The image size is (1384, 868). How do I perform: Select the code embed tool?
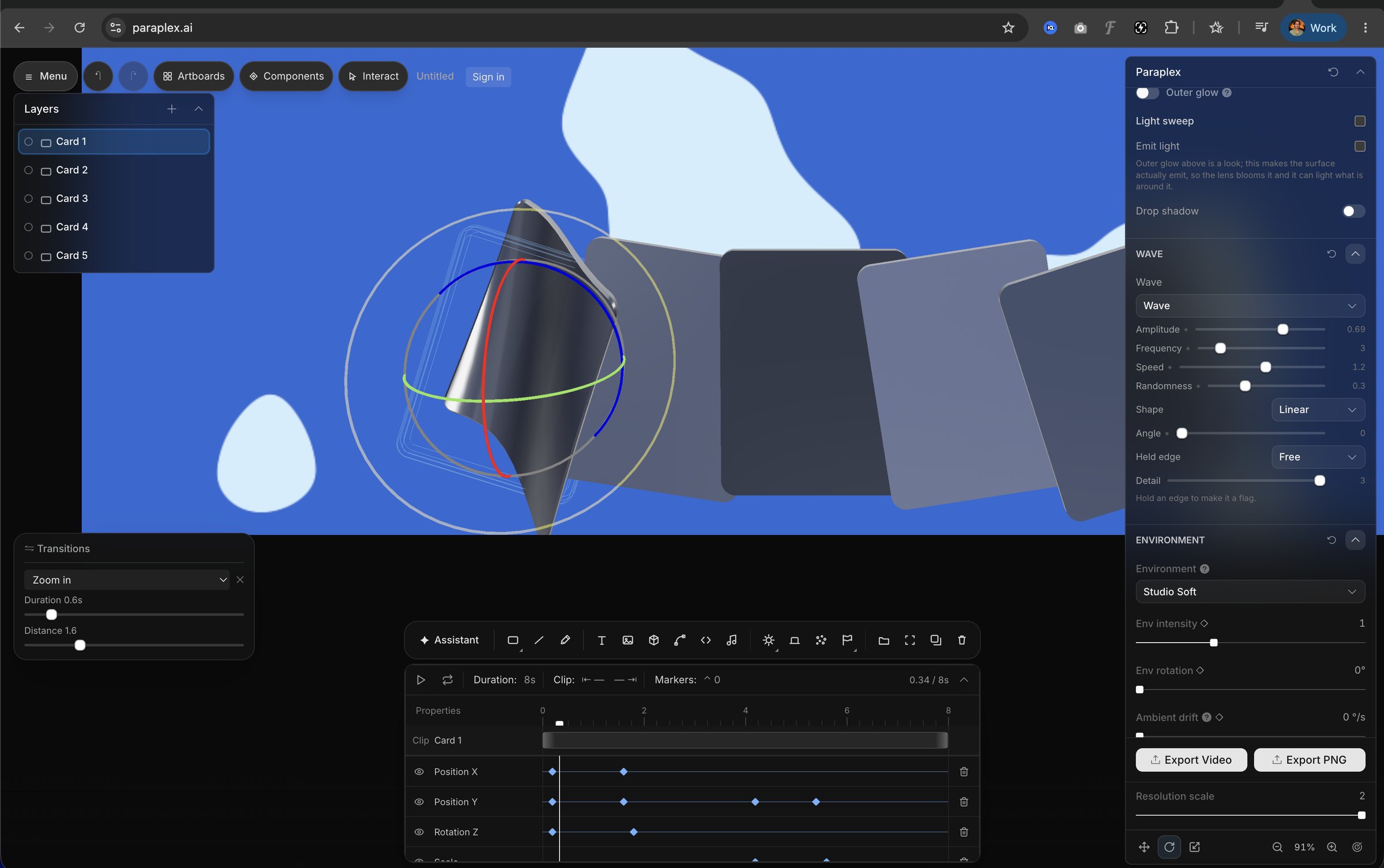tap(706, 640)
